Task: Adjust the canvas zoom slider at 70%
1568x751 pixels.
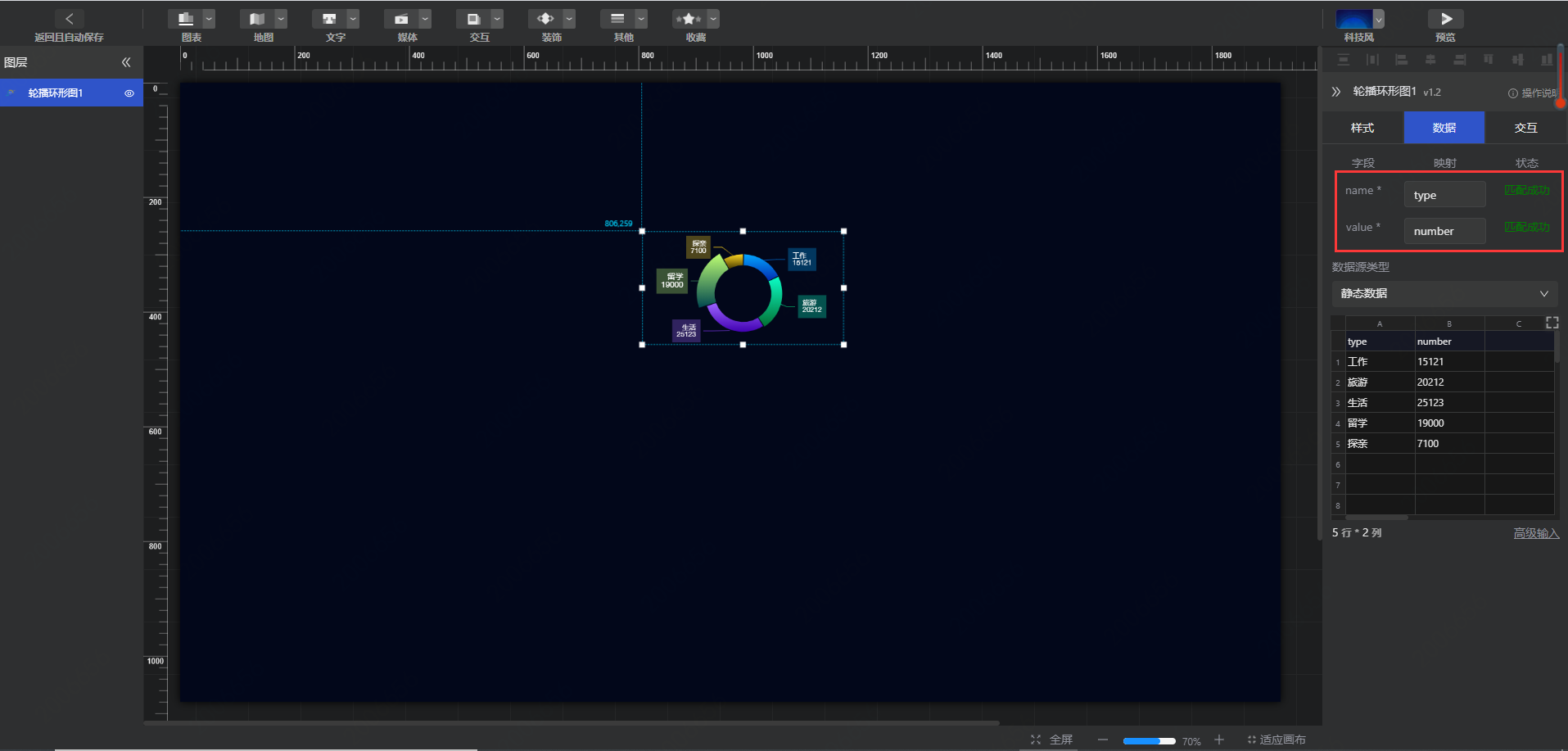Action: pos(1149,740)
